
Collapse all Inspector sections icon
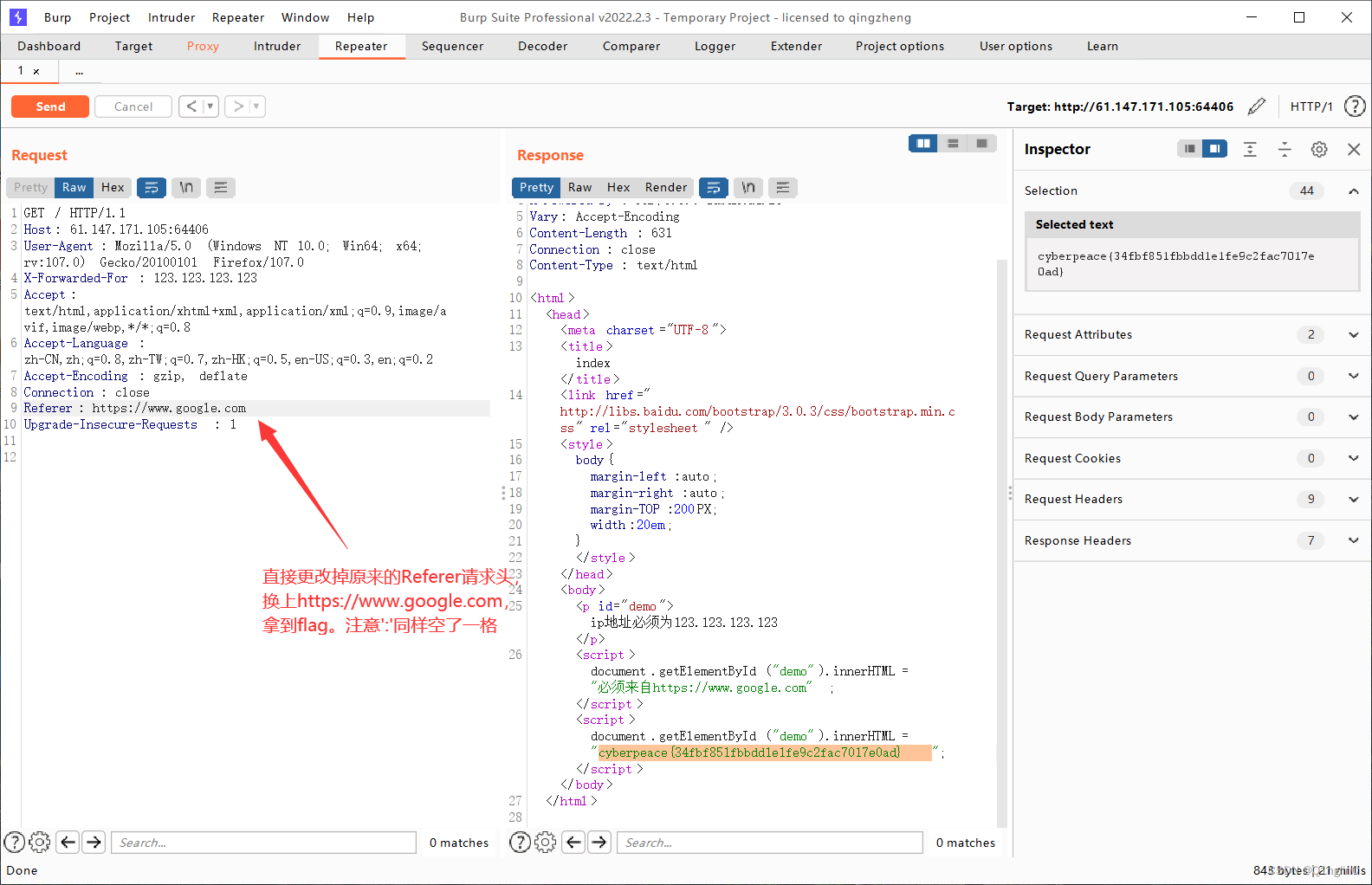(1285, 149)
